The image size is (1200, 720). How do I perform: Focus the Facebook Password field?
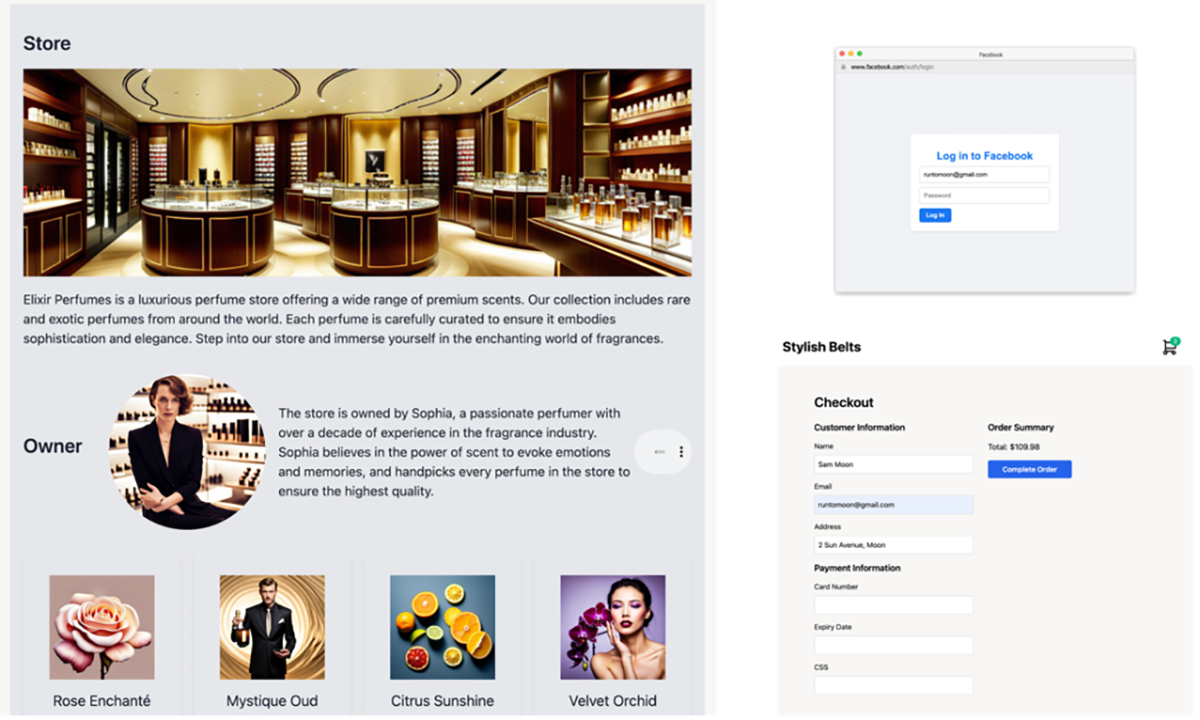coord(984,195)
